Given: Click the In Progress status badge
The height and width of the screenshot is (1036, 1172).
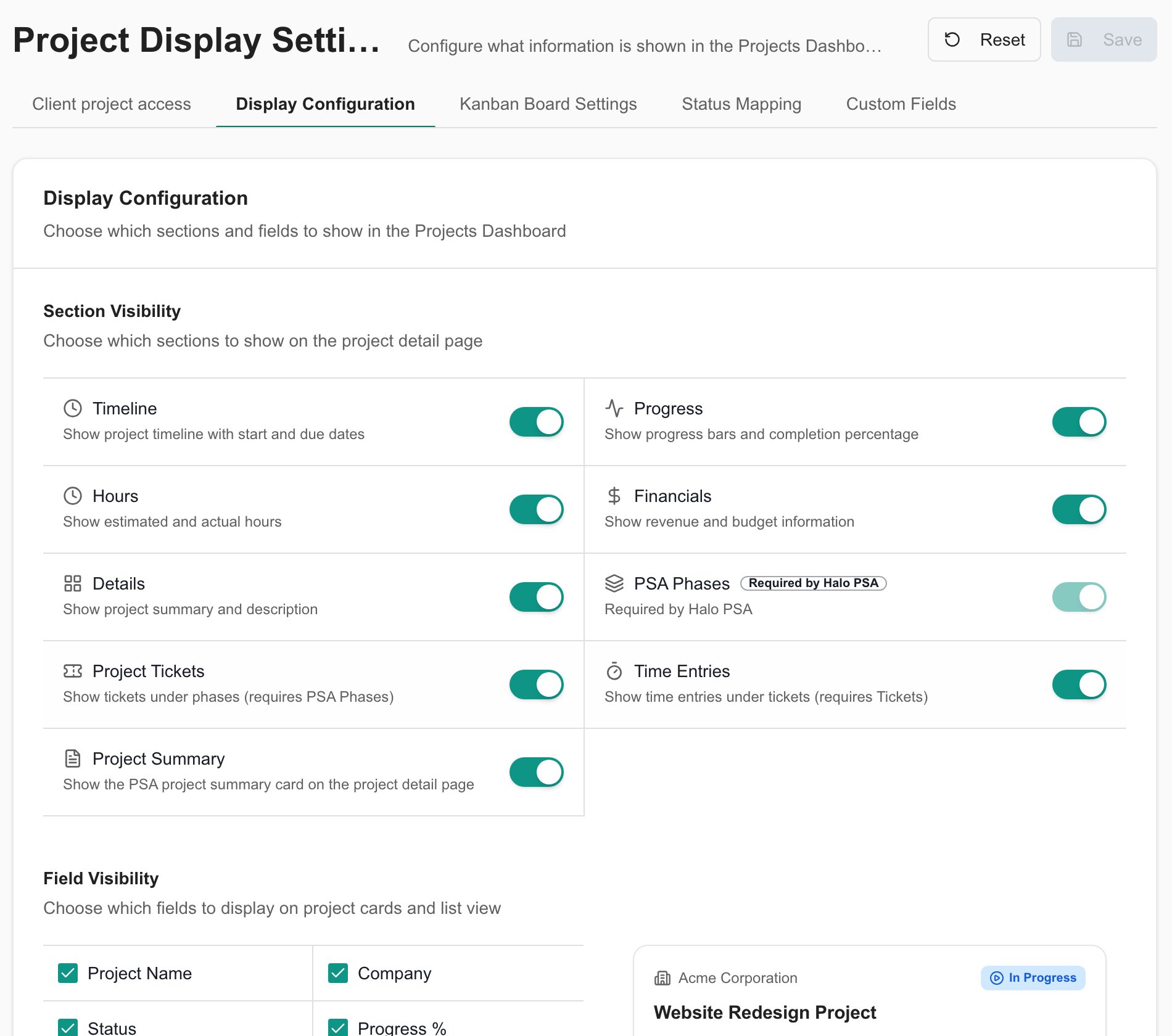Looking at the screenshot, I should click(x=1033, y=978).
